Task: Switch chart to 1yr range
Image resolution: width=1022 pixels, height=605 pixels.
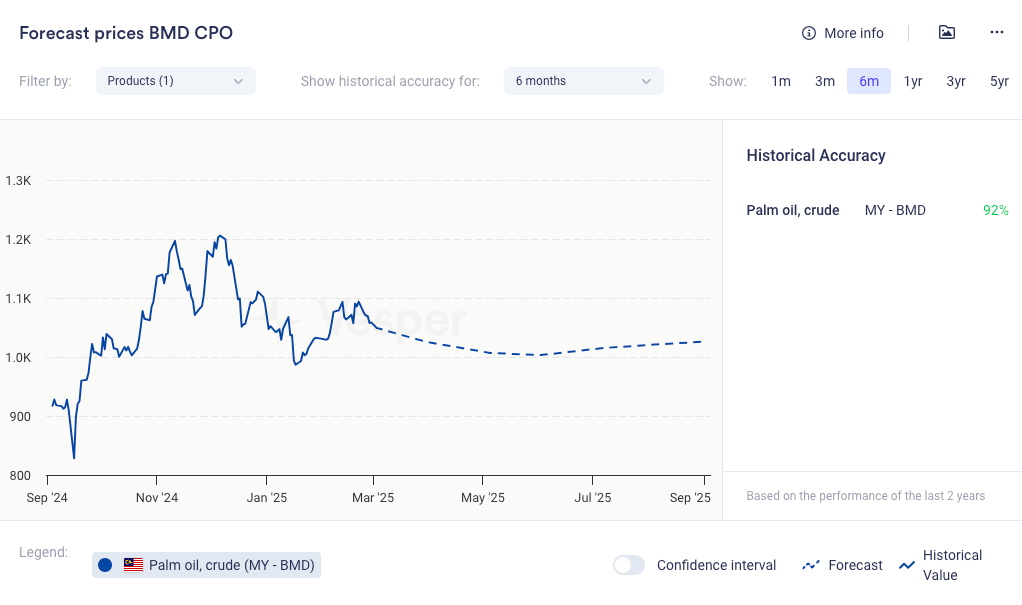Action: click(913, 81)
